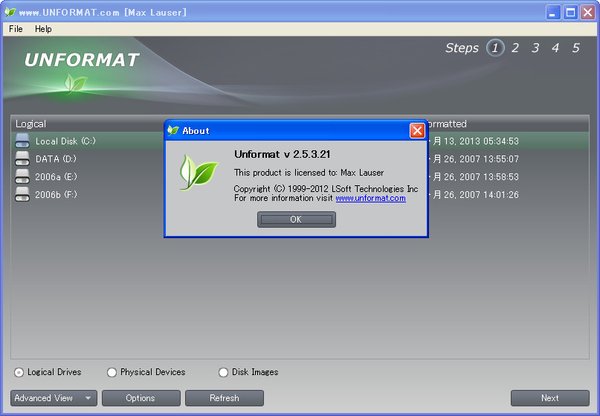
Task: Click the Local Disk (C:) drive icon
Action: tap(22, 141)
